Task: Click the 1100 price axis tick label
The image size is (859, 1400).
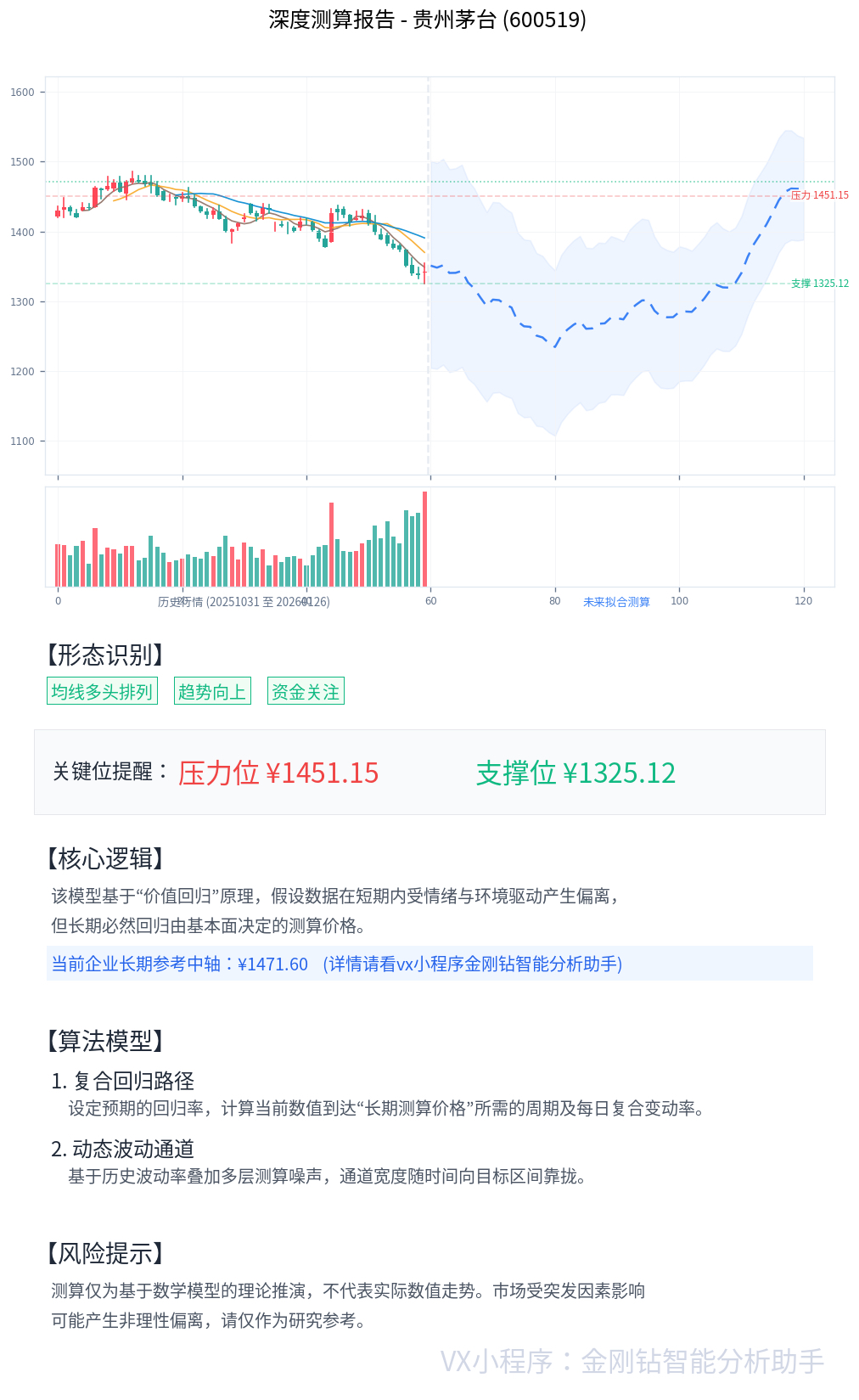Action: pos(22,441)
